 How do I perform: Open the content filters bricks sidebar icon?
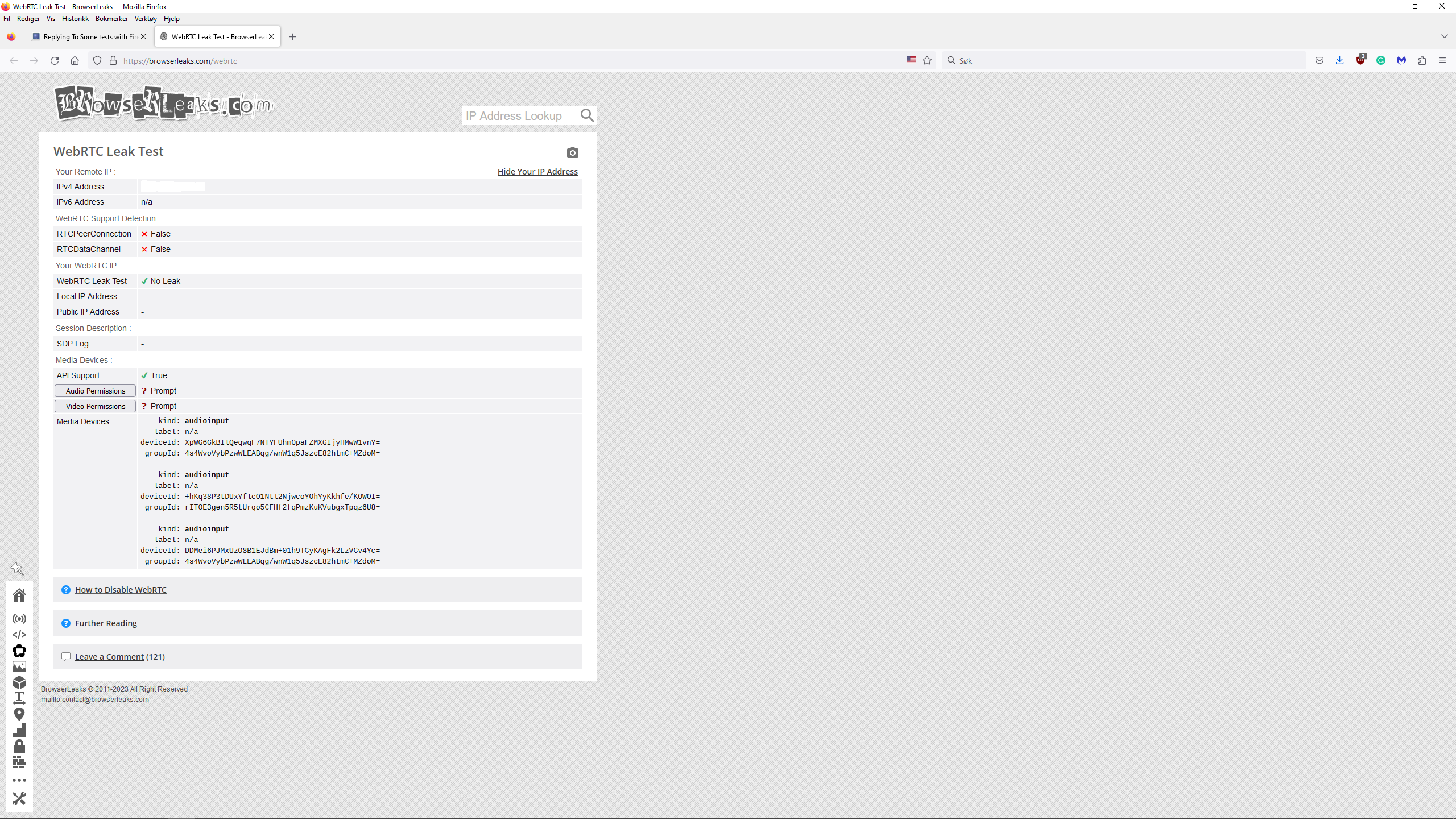[19, 763]
